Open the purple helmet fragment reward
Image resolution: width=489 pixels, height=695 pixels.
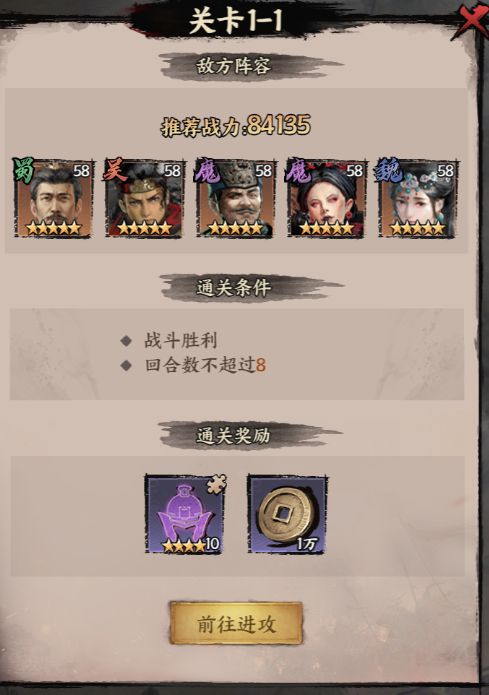[x=185, y=514]
